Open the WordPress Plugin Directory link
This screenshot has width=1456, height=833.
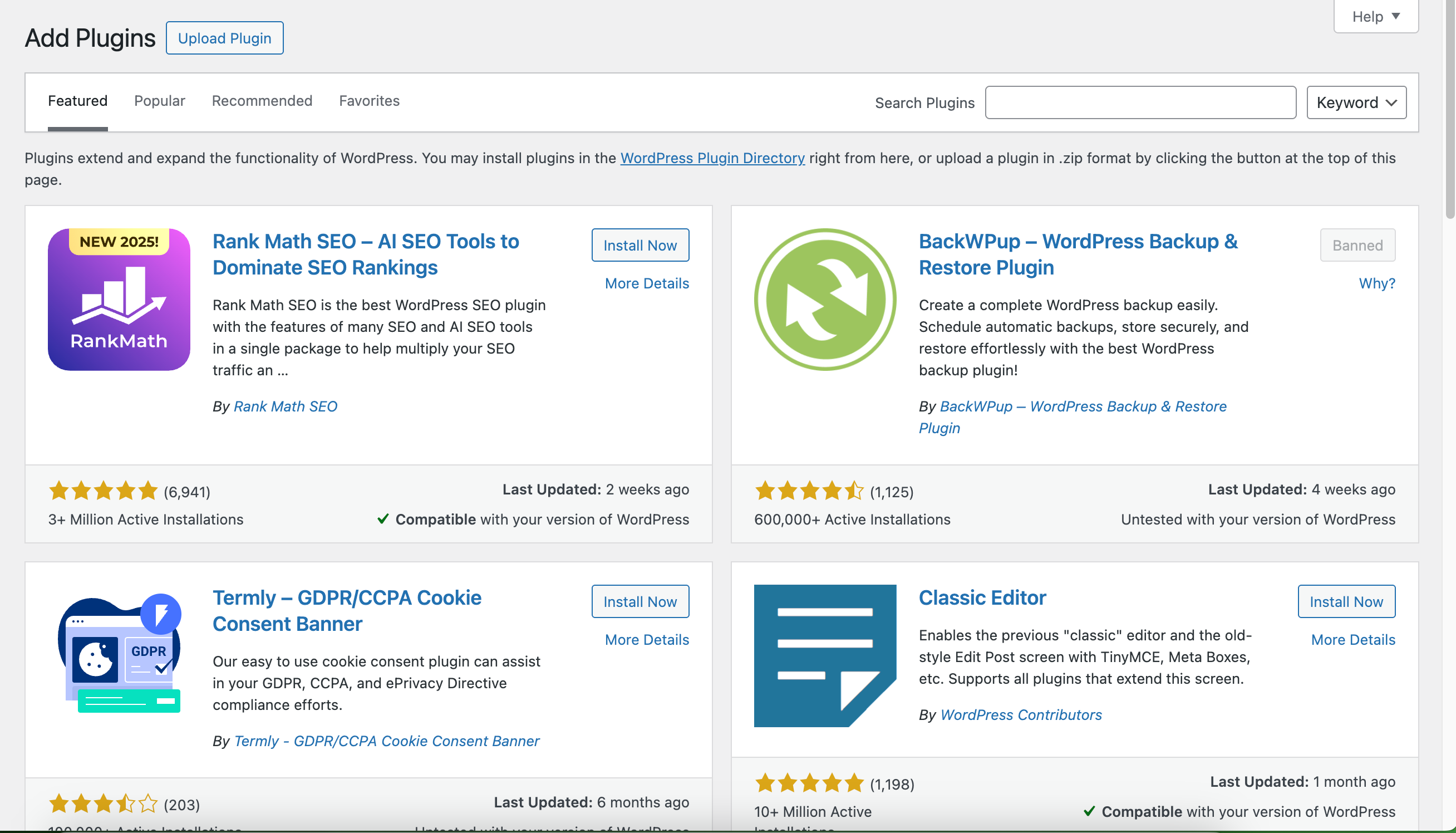coord(712,158)
